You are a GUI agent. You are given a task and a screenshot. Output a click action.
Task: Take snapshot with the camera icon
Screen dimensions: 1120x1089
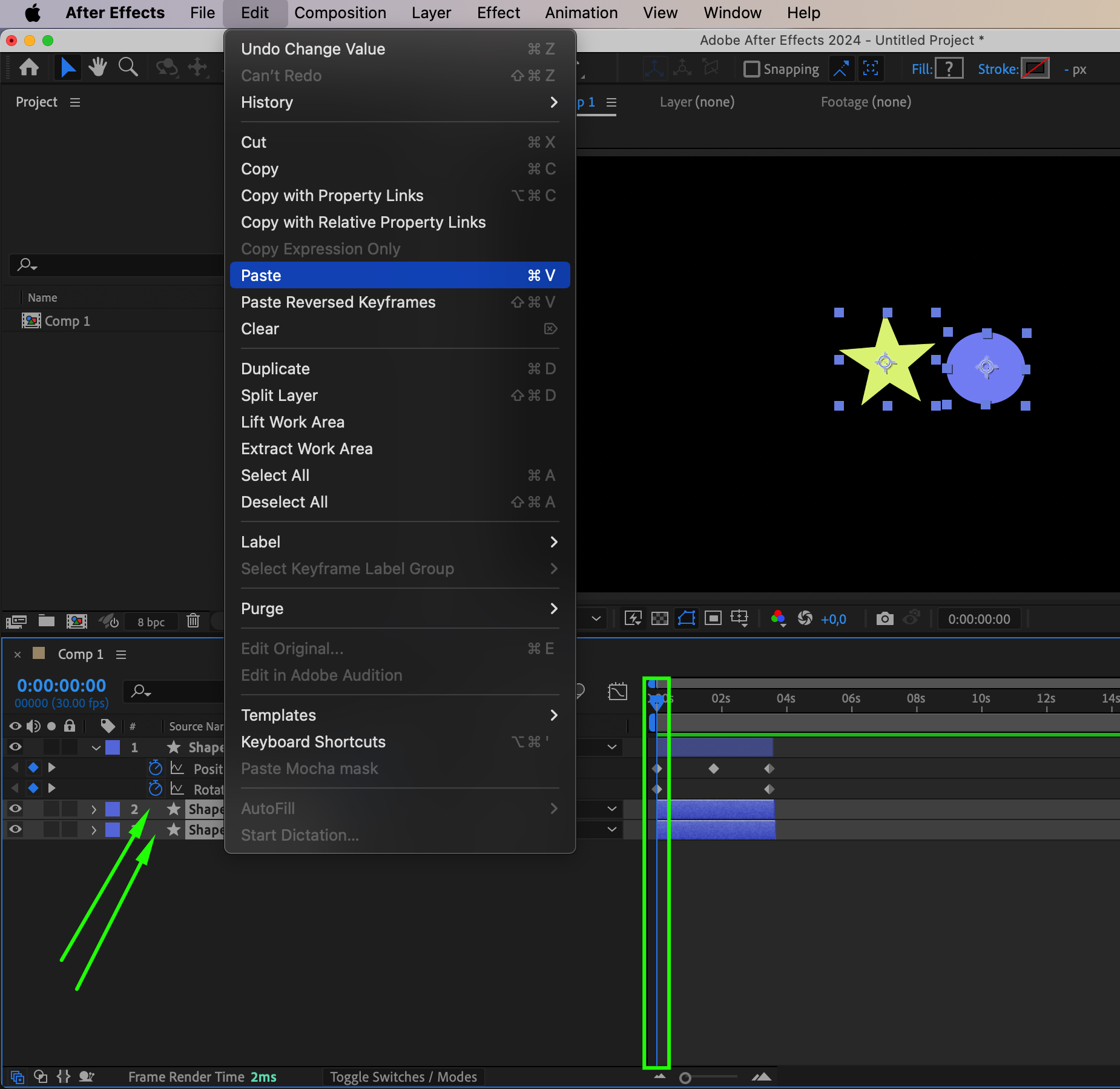(884, 618)
